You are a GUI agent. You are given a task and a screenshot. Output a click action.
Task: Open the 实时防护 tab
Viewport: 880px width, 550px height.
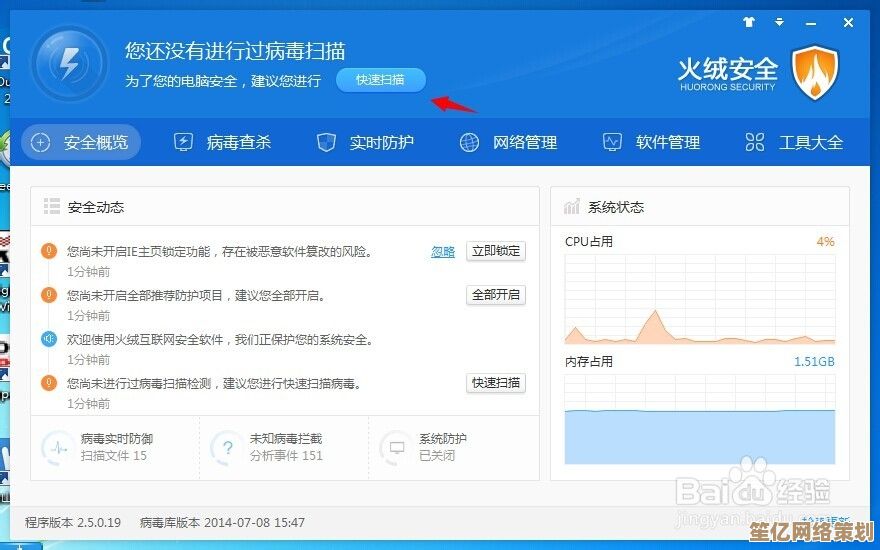pos(365,142)
